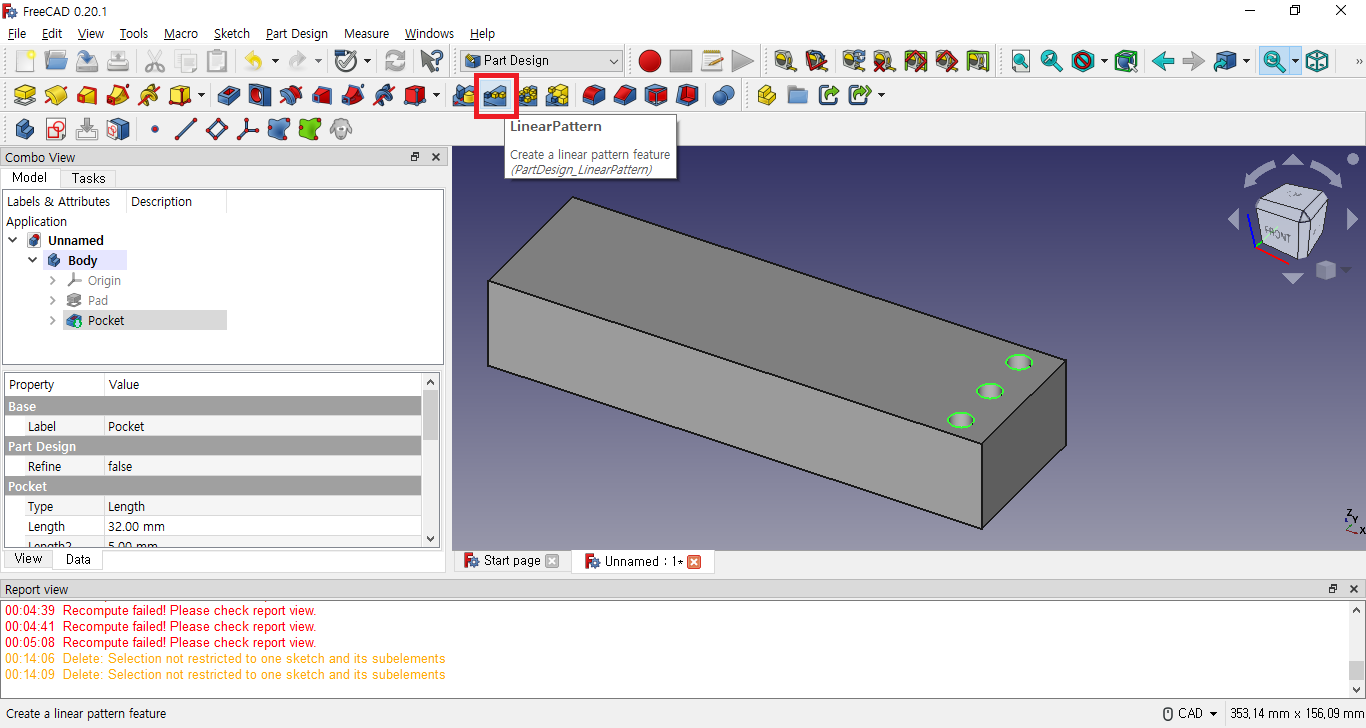
Task: Expand the Origin tree node
Action: point(53,281)
